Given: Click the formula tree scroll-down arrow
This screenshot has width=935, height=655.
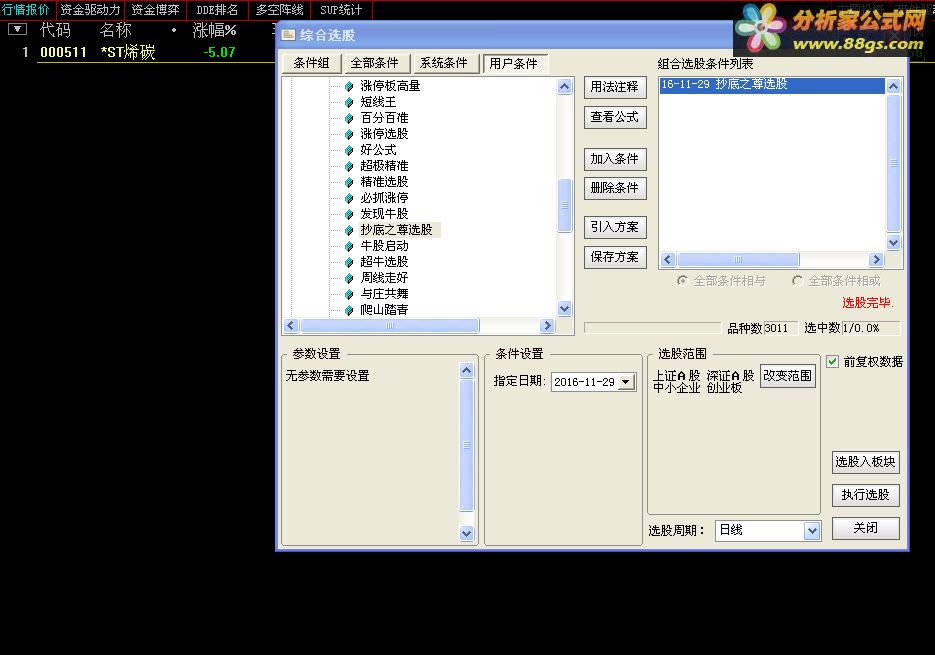Looking at the screenshot, I should click(x=564, y=308).
